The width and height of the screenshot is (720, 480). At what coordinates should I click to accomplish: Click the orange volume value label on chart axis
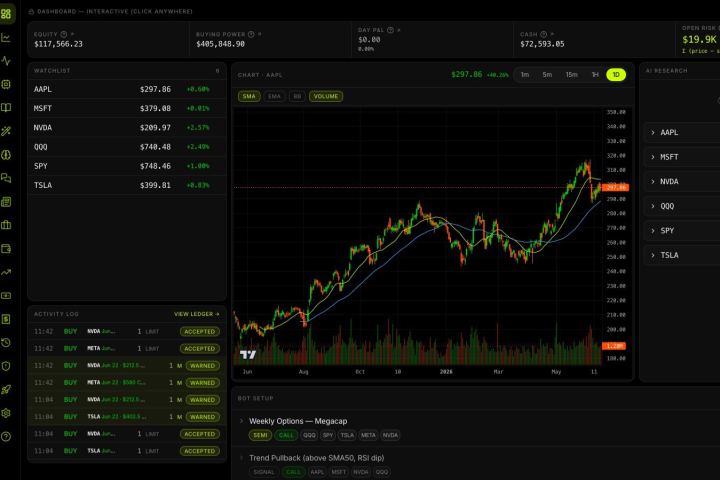pyautogui.click(x=614, y=346)
